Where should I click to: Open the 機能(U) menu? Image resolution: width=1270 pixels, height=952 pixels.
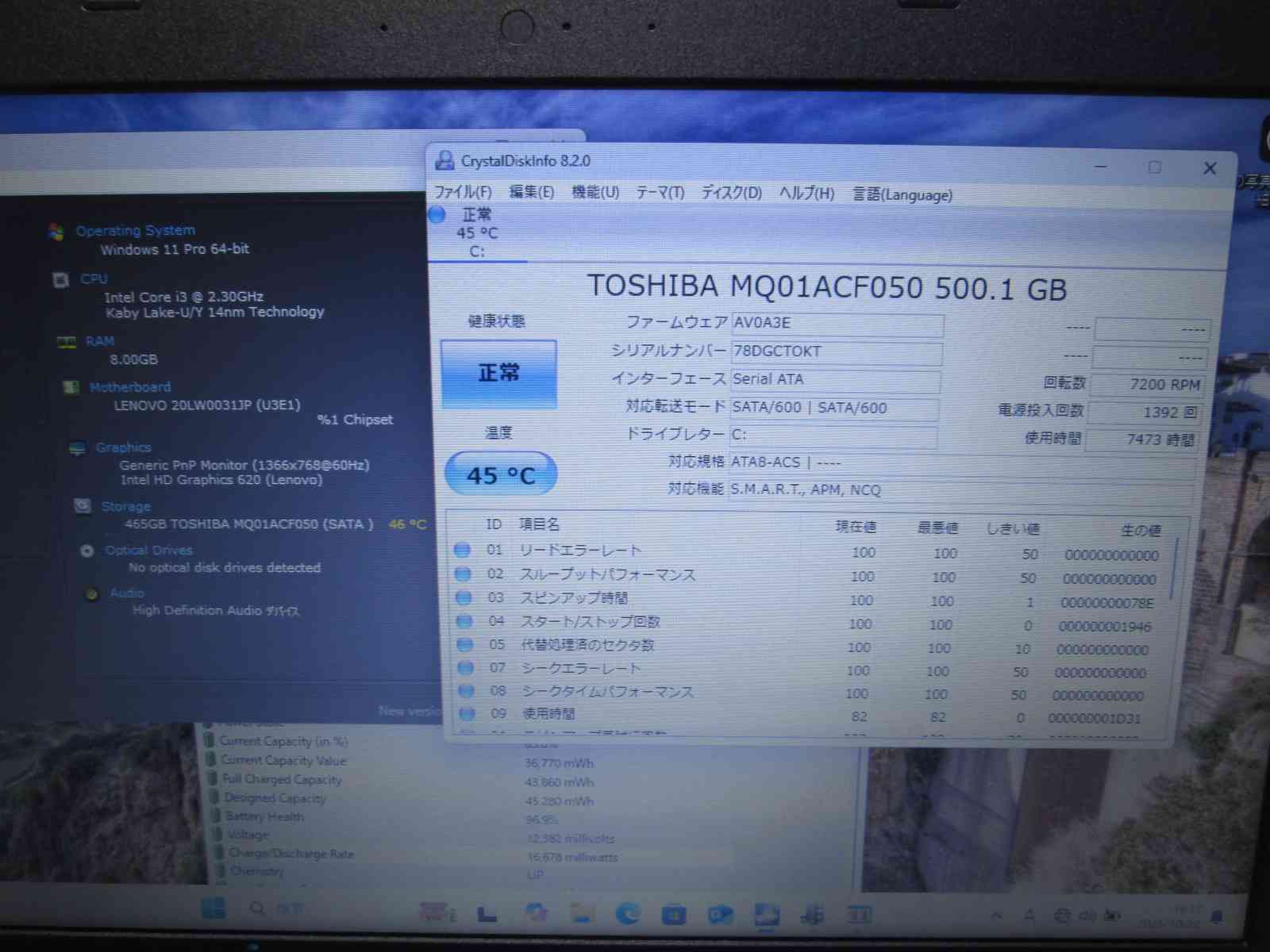tap(595, 192)
